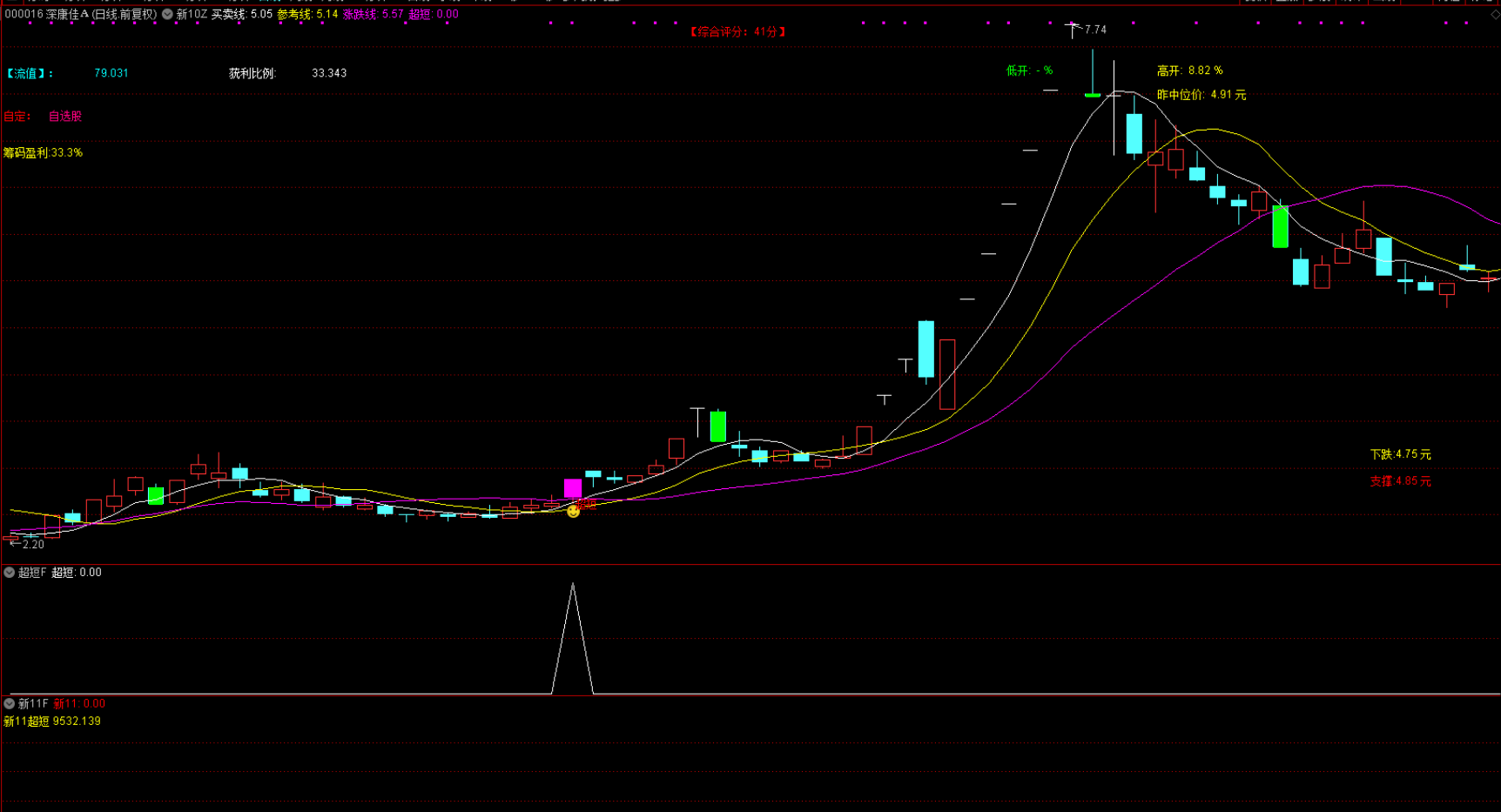Click the 涨跌线 5.57 magenta label
The image size is (1501, 812).
click(x=373, y=15)
